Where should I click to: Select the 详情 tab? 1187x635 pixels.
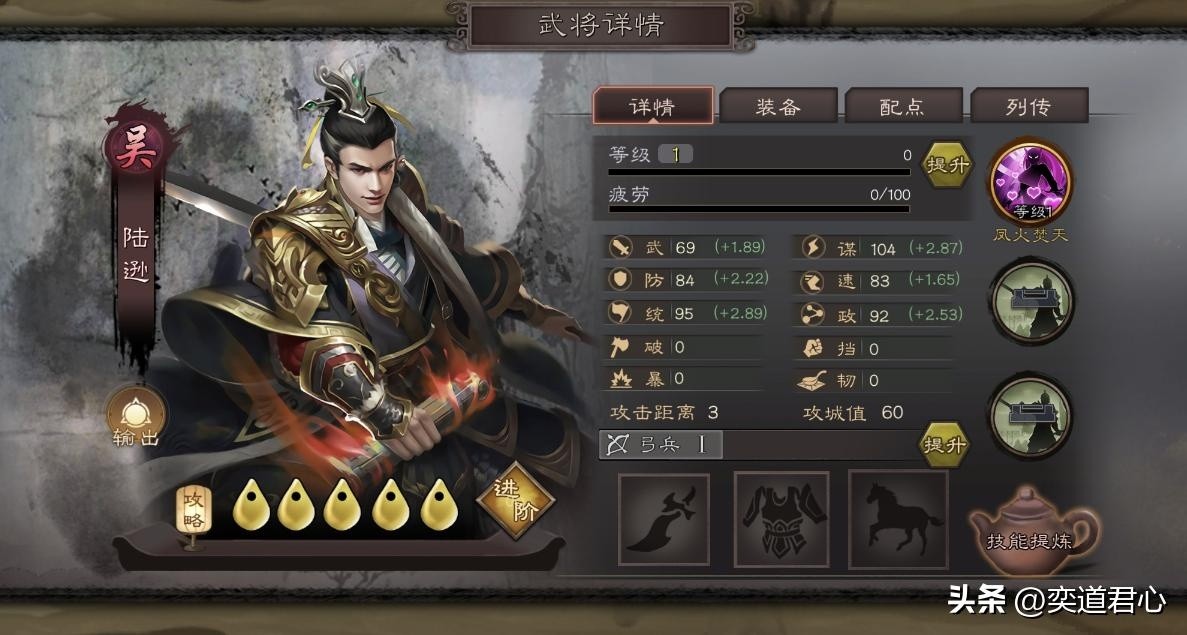[x=653, y=106]
